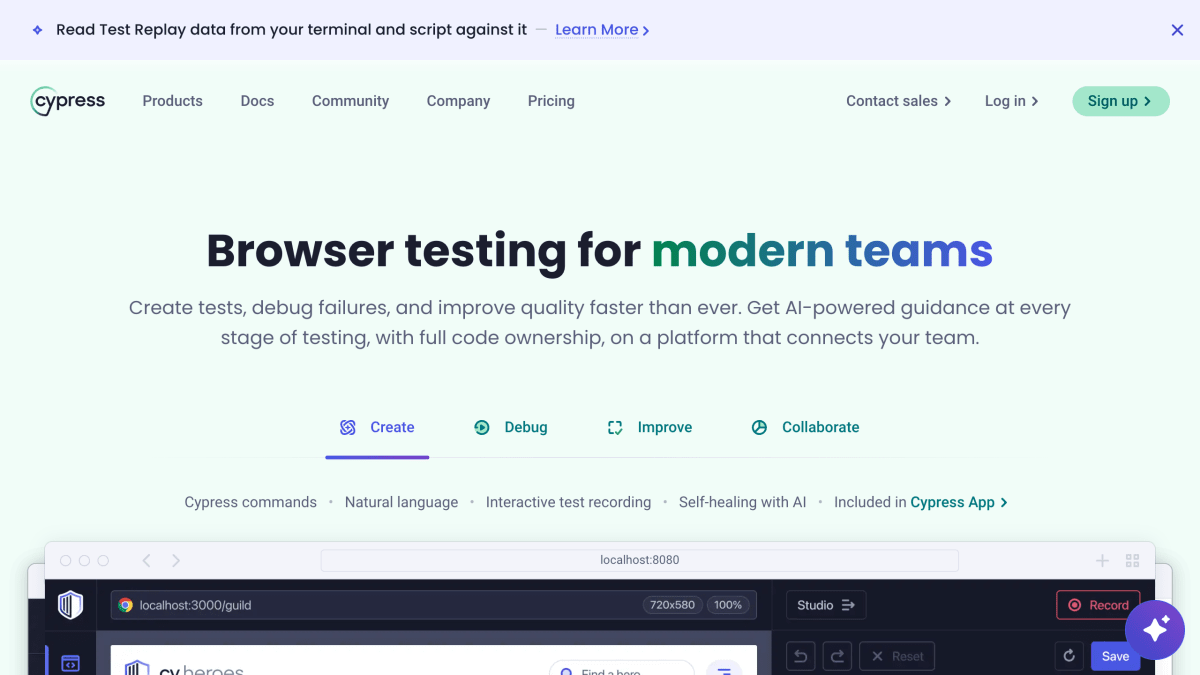Open Learn More link in banner
The image size is (1200, 675).
click(x=602, y=30)
